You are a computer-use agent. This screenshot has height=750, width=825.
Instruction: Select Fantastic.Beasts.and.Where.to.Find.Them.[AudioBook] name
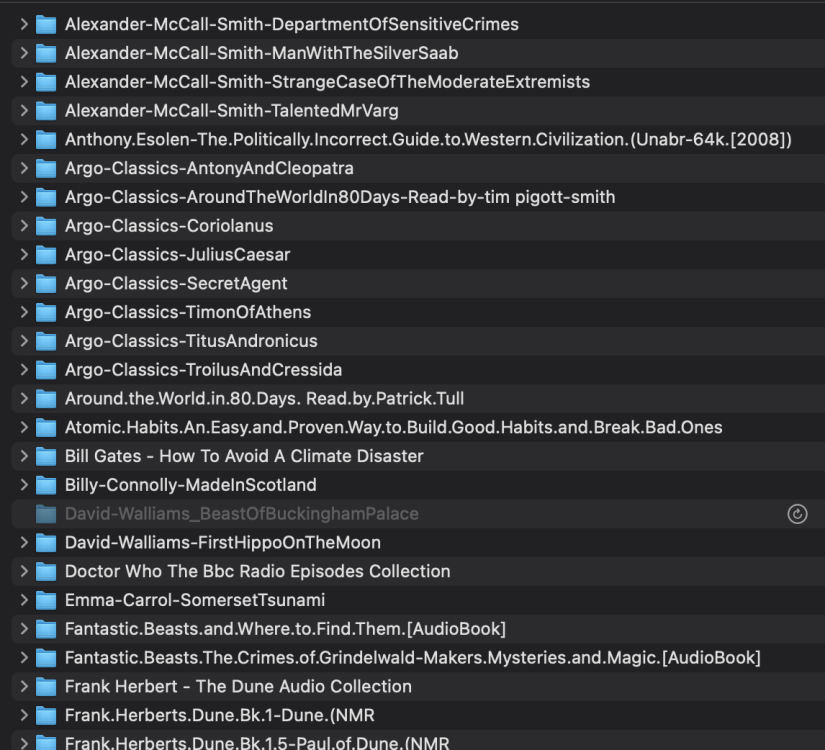[x=285, y=629]
